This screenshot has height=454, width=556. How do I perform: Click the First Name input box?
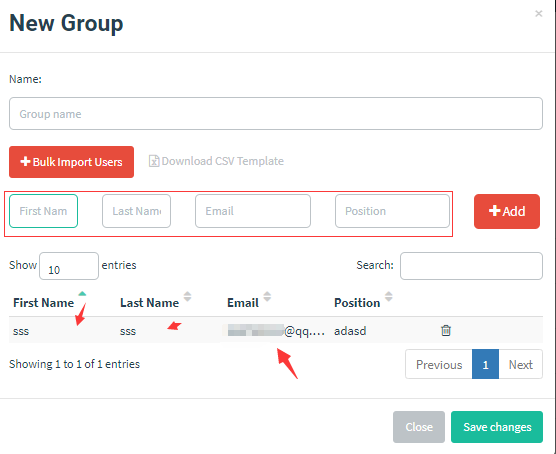43,211
